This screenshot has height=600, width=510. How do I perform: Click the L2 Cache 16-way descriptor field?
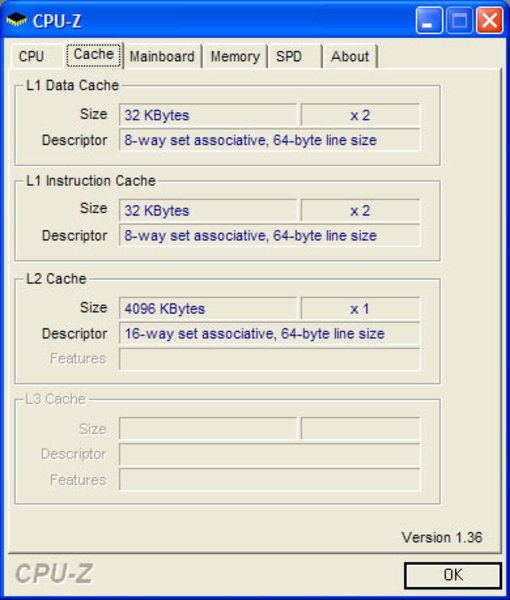coord(270,334)
